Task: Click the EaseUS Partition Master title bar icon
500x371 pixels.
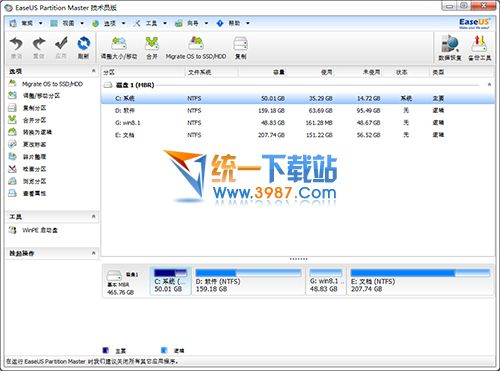Action: pyautogui.click(x=8, y=8)
